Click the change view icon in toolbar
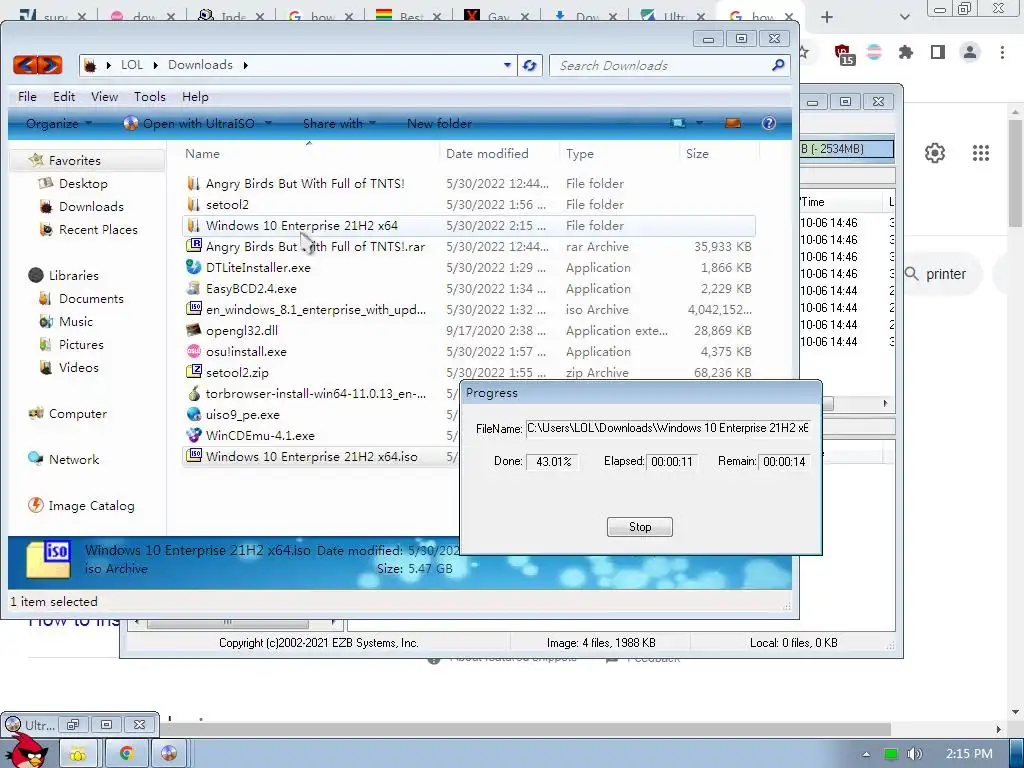Screen dimensions: 1024x768 pyautogui.click(x=678, y=123)
